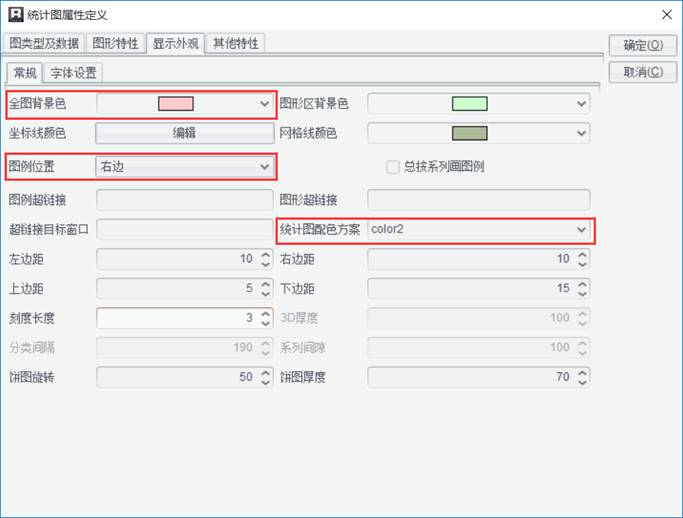
Task: Switch to 图类型及数据 tab
Action: tap(44, 43)
